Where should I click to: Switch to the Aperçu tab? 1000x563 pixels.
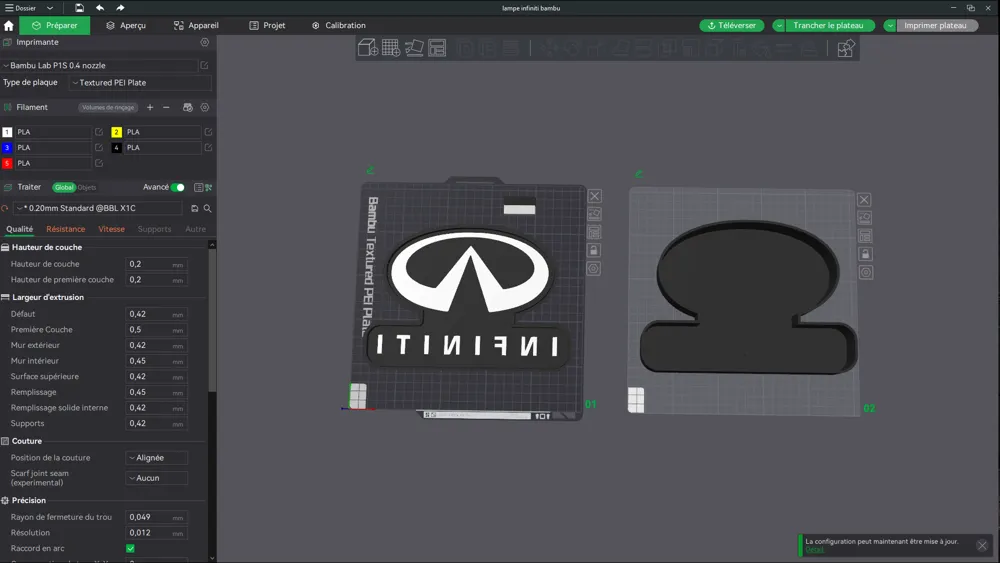(126, 26)
